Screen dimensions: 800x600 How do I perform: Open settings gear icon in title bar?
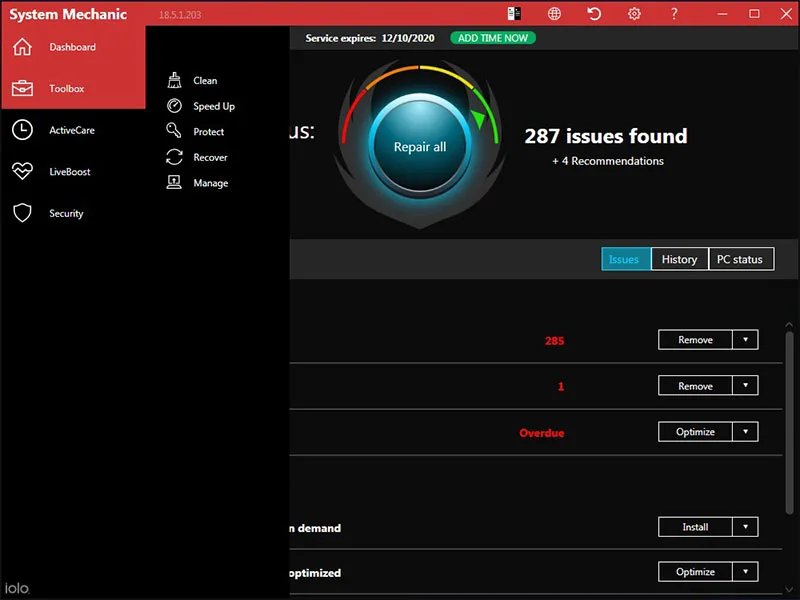[x=634, y=14]
